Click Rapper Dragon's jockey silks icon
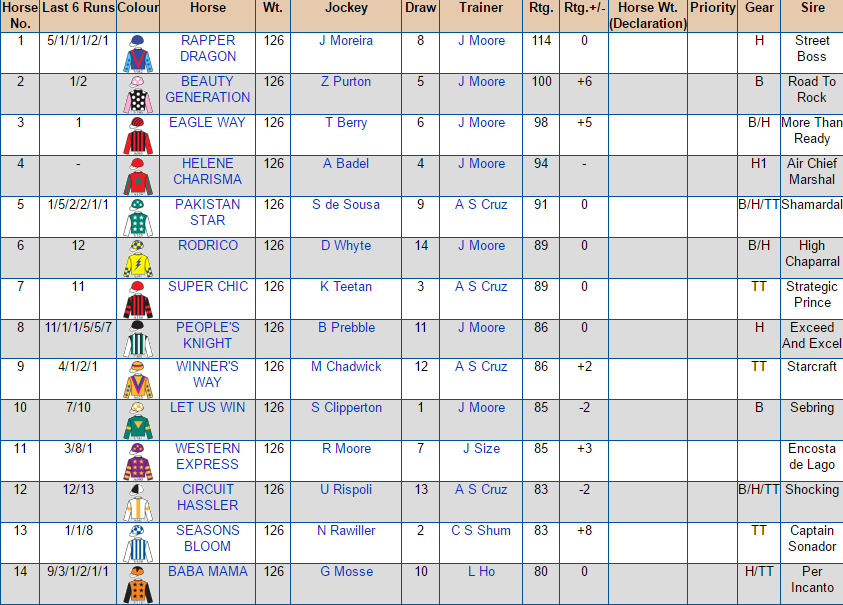Image resolution: width=843 pixels, height=605 pixels. pos(138,53)
